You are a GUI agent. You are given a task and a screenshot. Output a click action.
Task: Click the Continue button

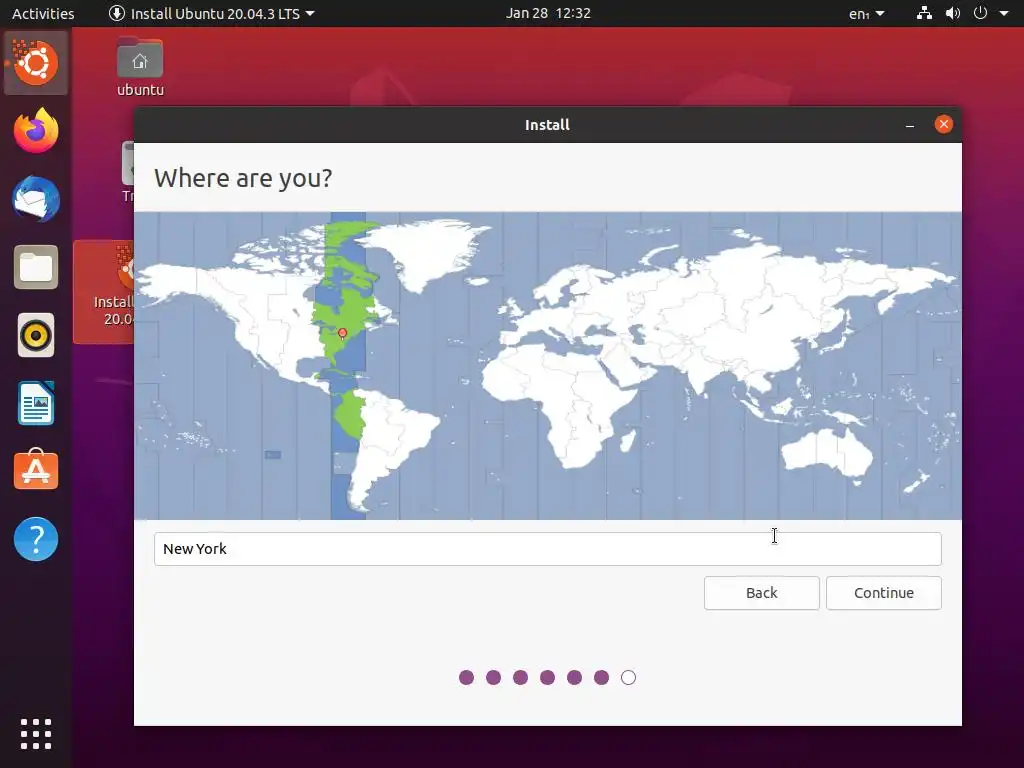point(884,593)
